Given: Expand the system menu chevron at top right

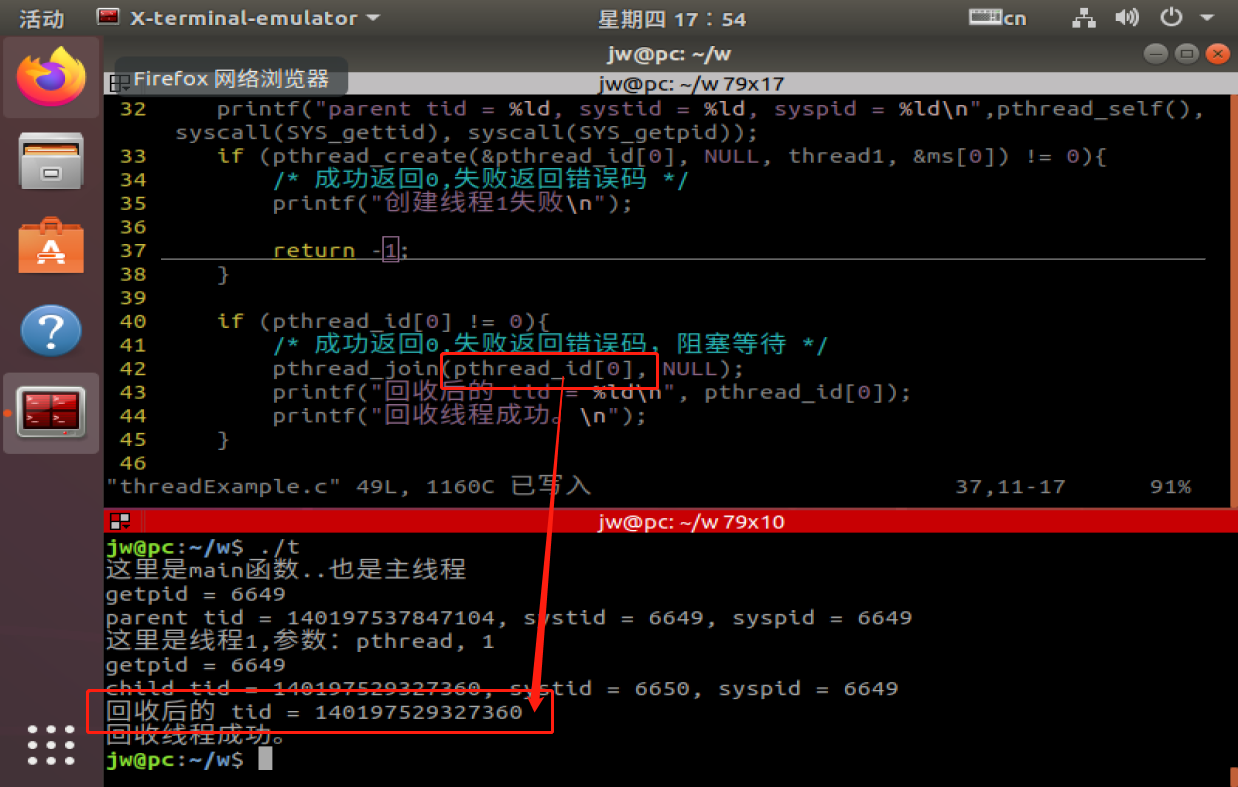Looking at the screenshot, I should coord(1206,17).
